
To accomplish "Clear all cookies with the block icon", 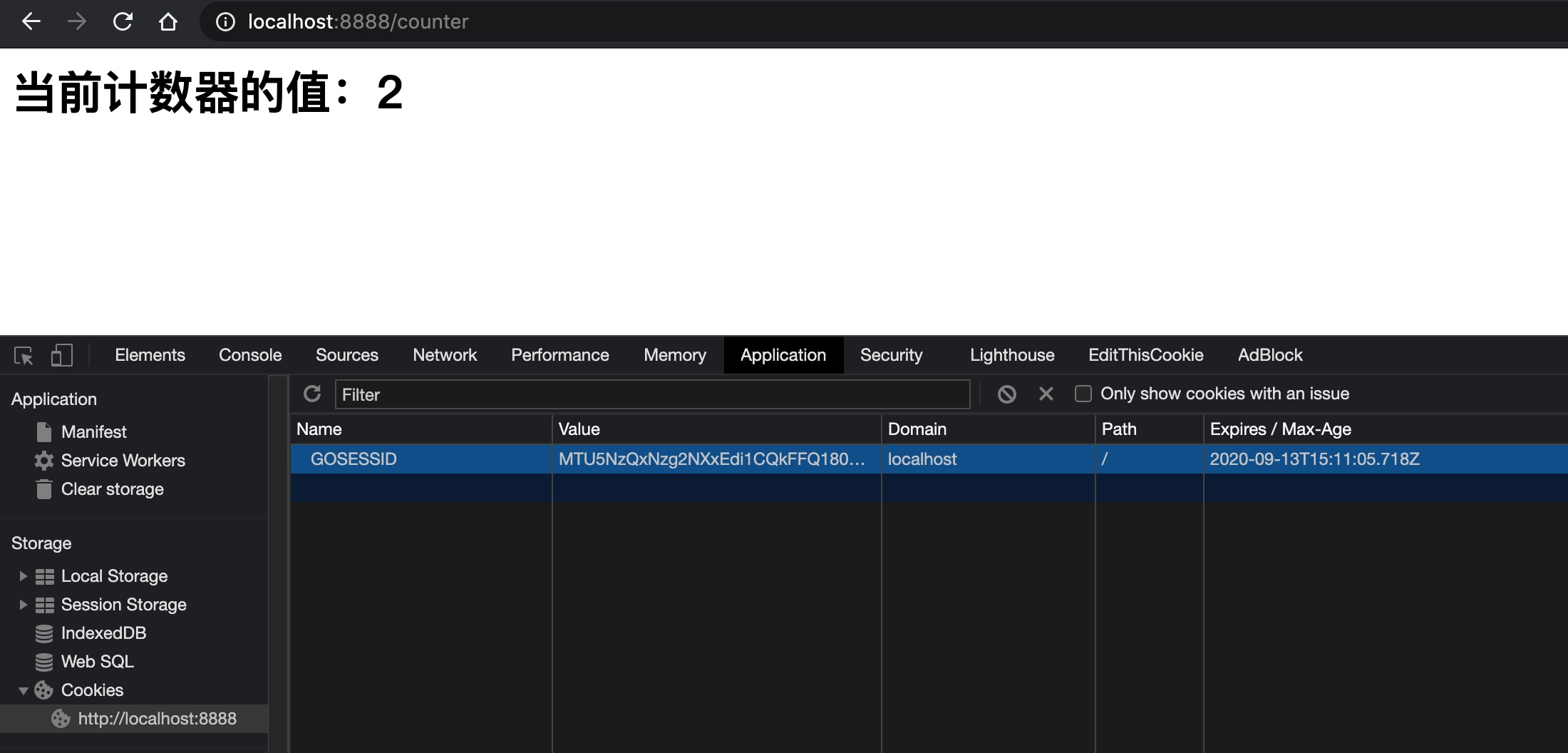I will pyautogui.click(x=1006, y=394).
